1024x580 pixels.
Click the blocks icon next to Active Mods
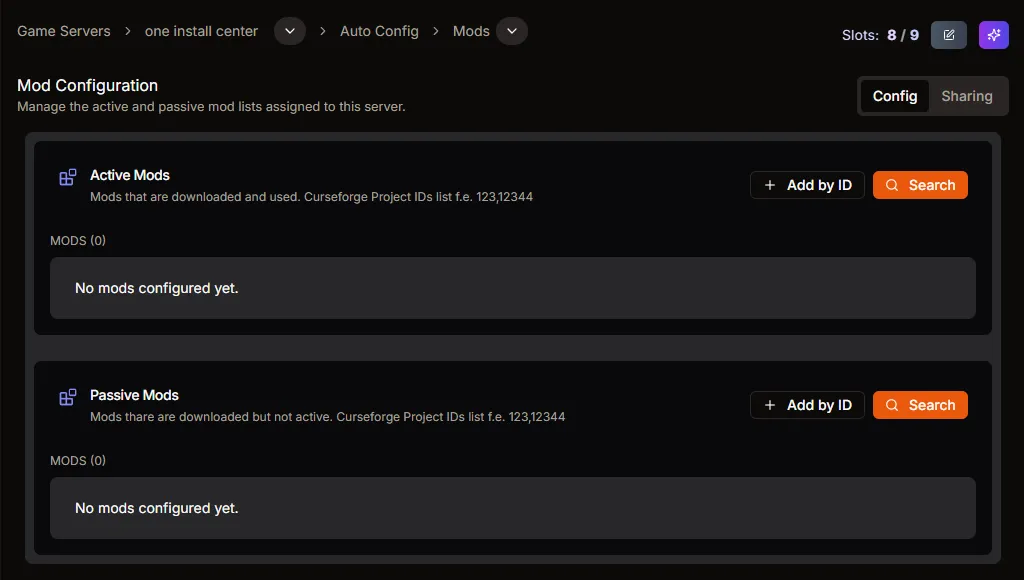click(67, 176)
